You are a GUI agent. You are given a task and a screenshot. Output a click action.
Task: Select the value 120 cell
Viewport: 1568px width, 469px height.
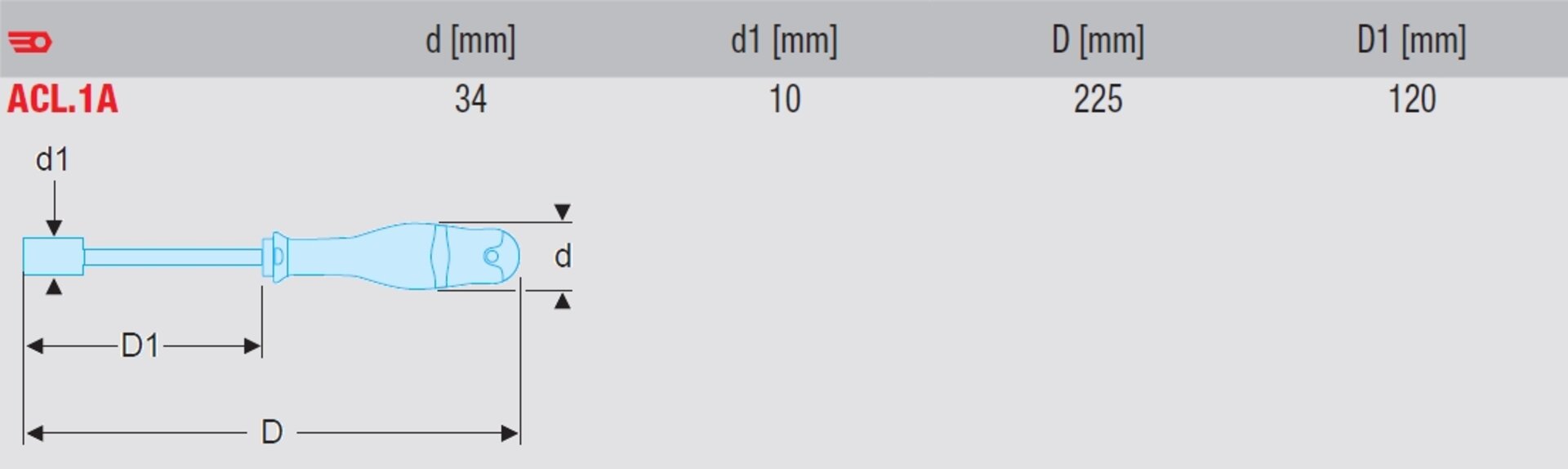point(1412,100)
